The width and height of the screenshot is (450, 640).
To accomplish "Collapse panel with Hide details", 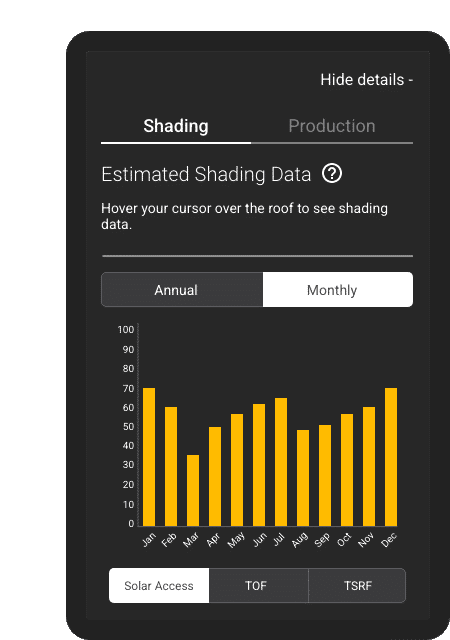I will [366, 80].
